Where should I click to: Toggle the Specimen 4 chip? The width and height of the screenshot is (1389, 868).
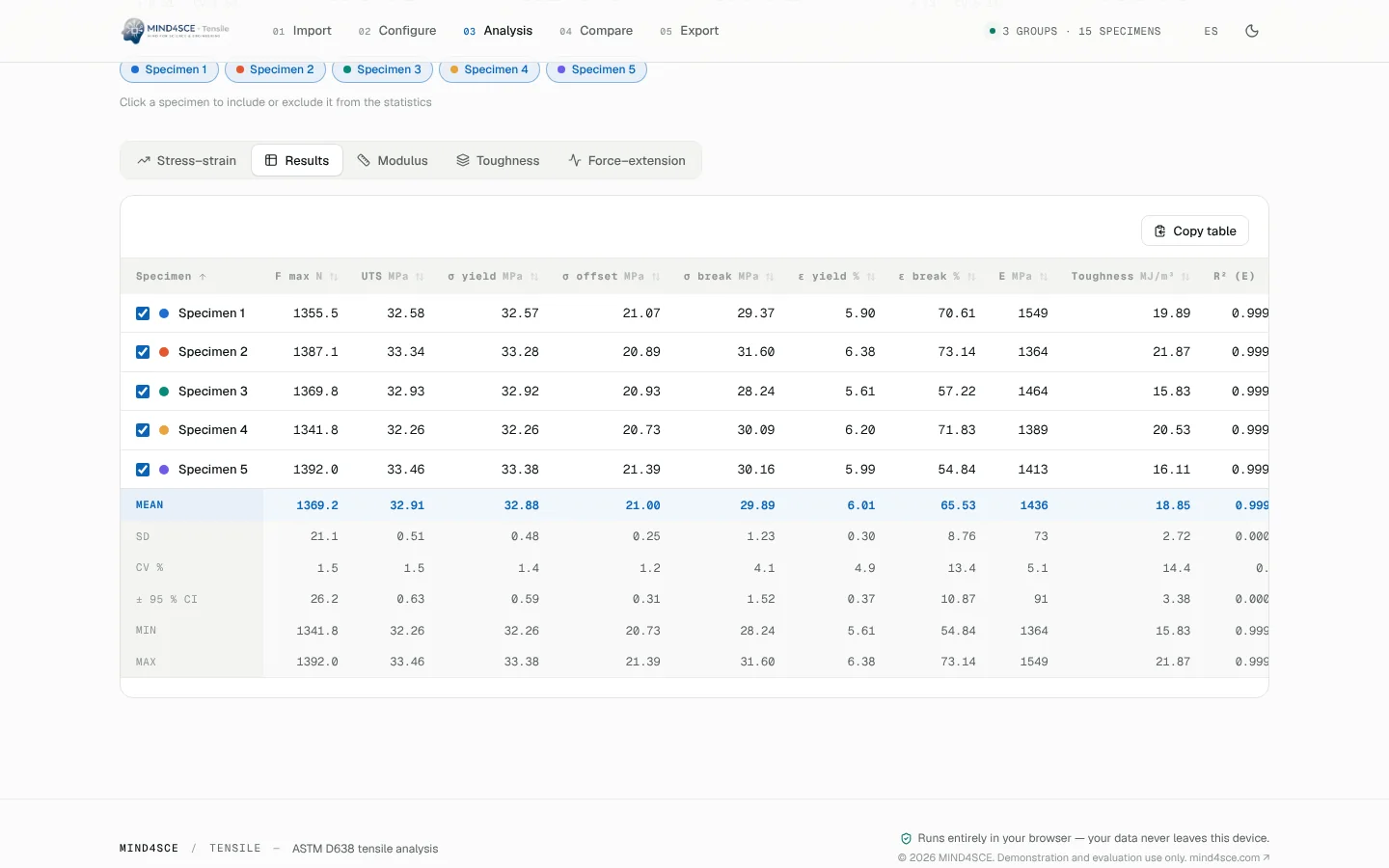[x=489, y=69]
